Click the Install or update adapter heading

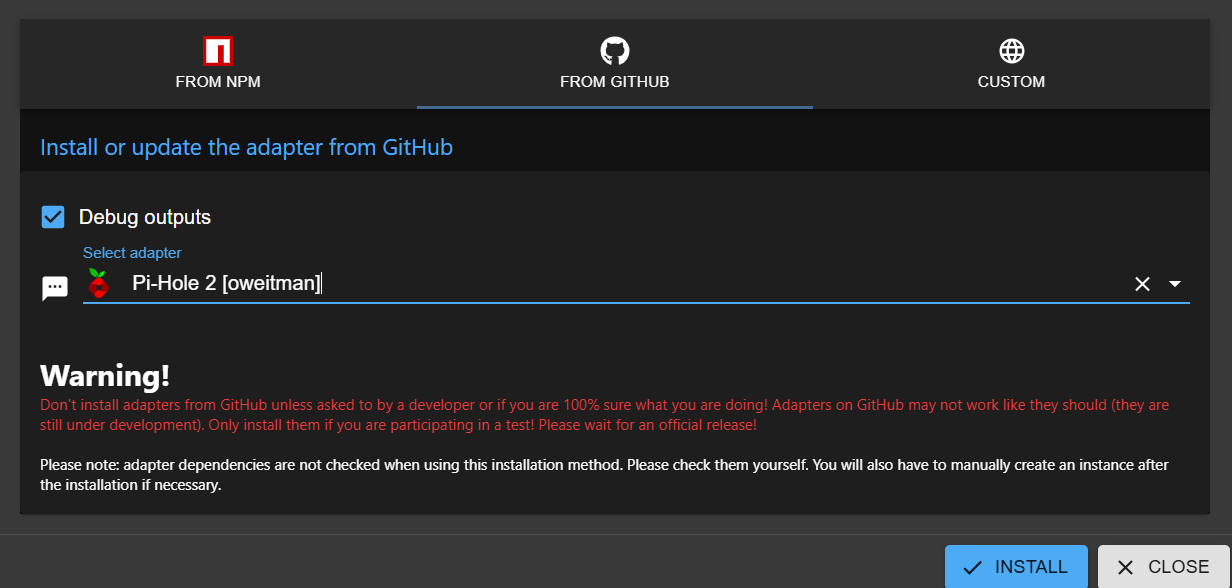pos(246,148)
